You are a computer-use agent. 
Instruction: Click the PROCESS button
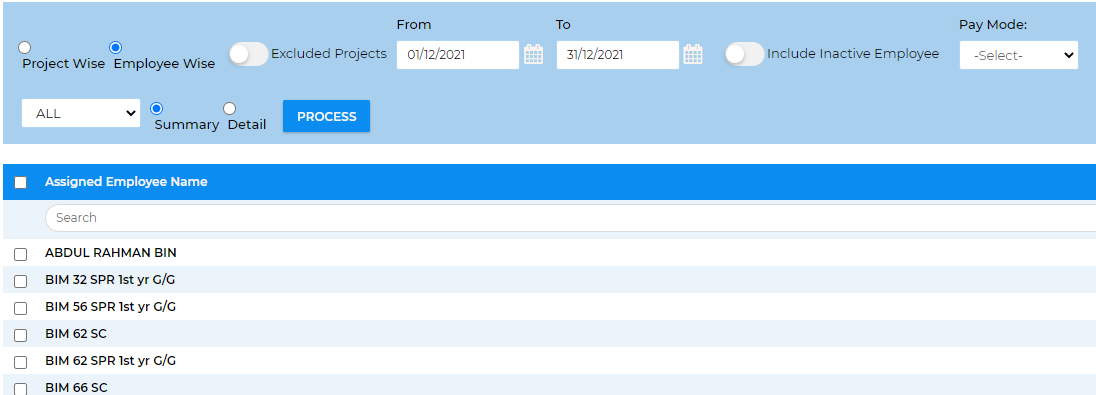(326, 116)
